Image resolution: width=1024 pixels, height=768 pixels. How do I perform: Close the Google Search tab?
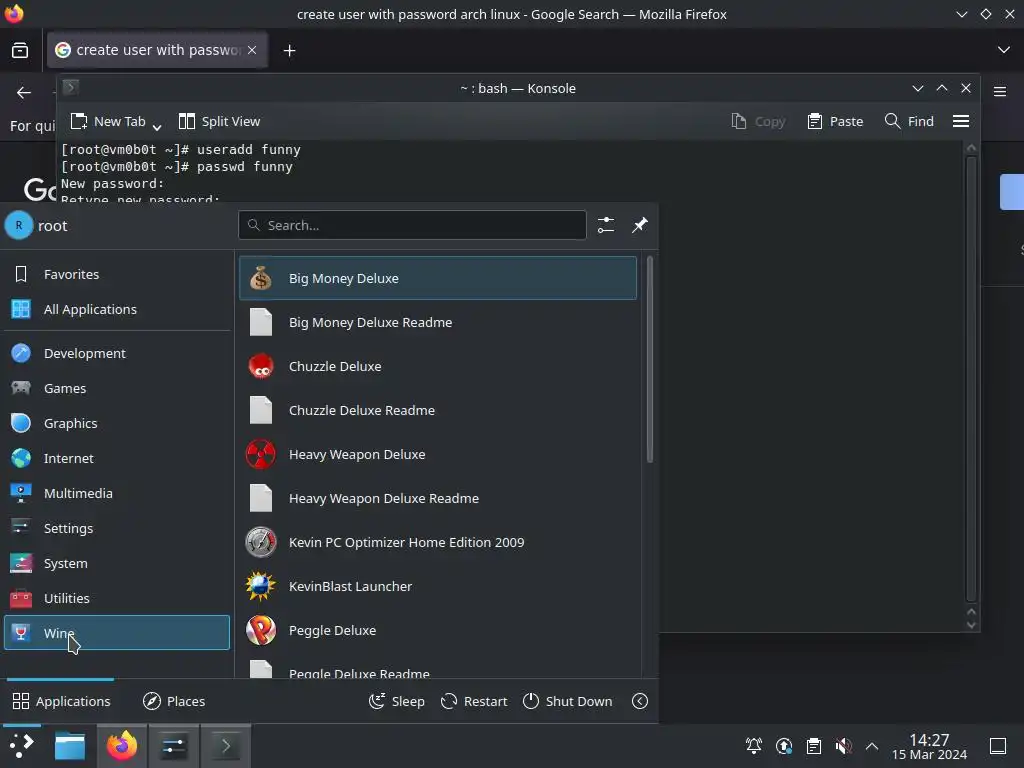(x=252, y=50)
